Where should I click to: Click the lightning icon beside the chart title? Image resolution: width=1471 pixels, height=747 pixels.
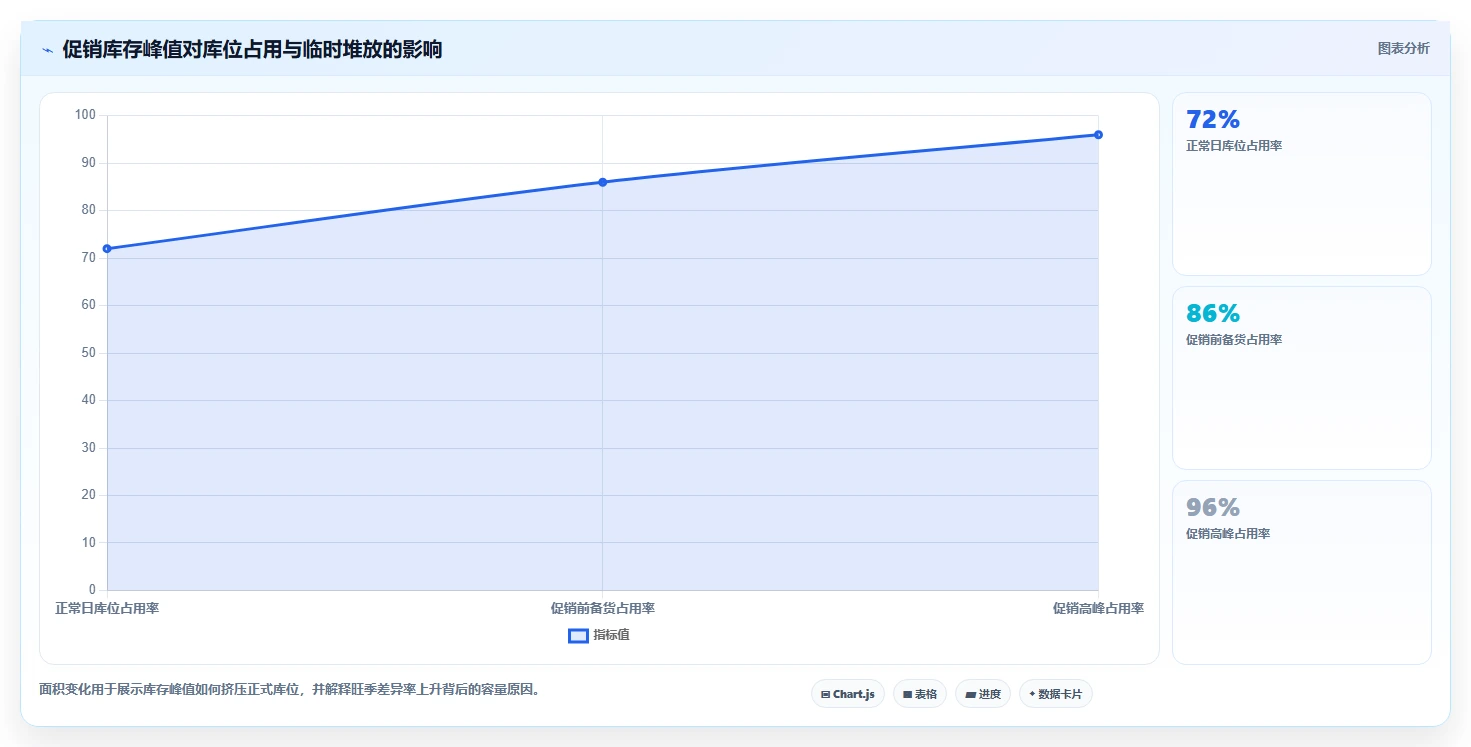47,50
